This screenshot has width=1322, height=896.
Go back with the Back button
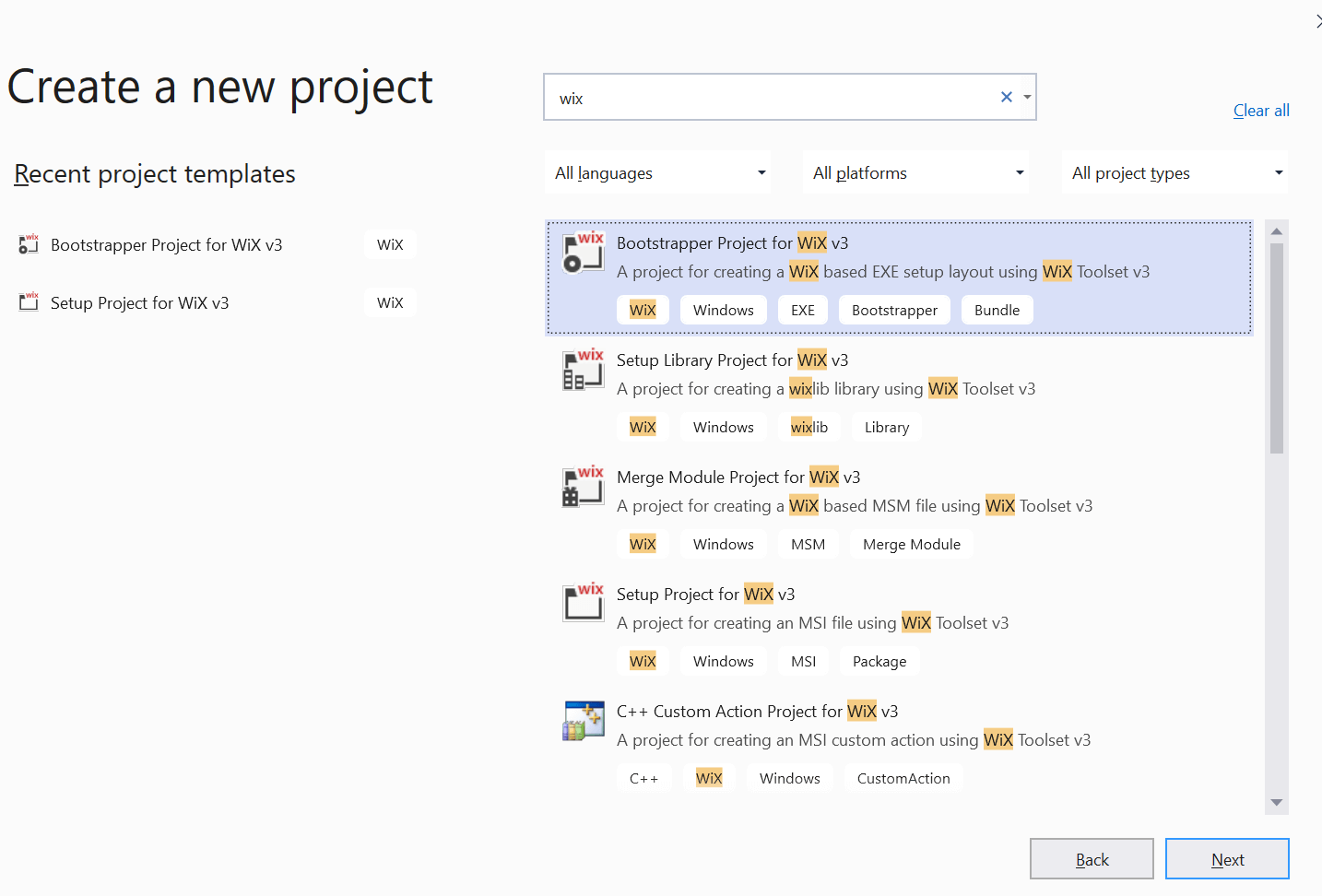click(x=1092, y=859)
